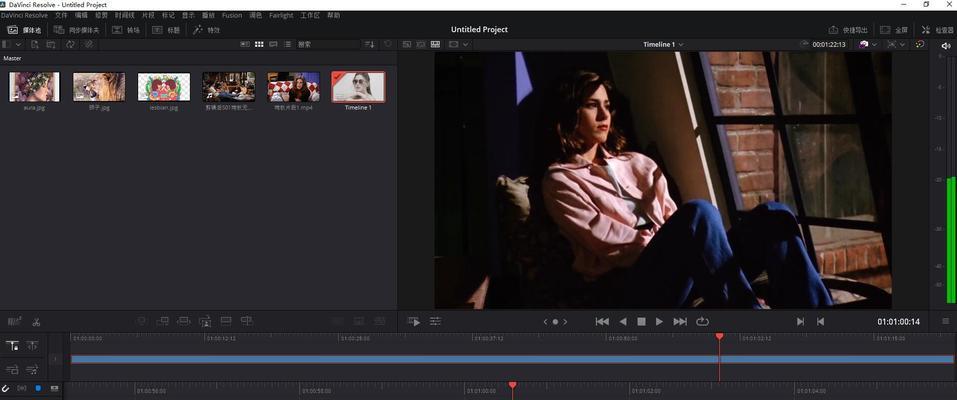Switch media pool to Thumbnail grid view
The image size is (957, 400).
pyautogui.click(x=259, y=45)
